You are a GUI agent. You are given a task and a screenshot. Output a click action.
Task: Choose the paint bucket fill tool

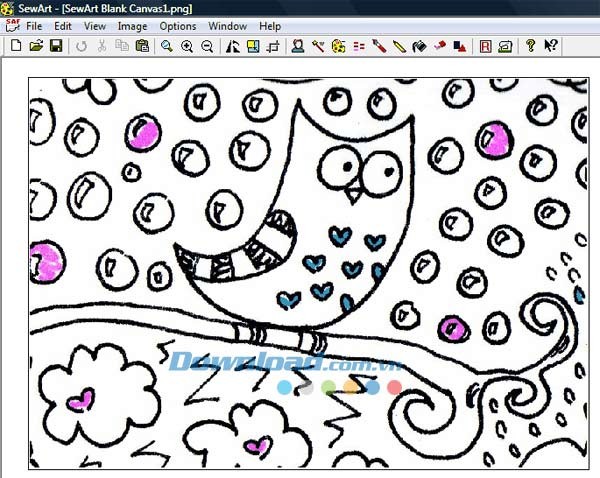(x=419, y=46)
